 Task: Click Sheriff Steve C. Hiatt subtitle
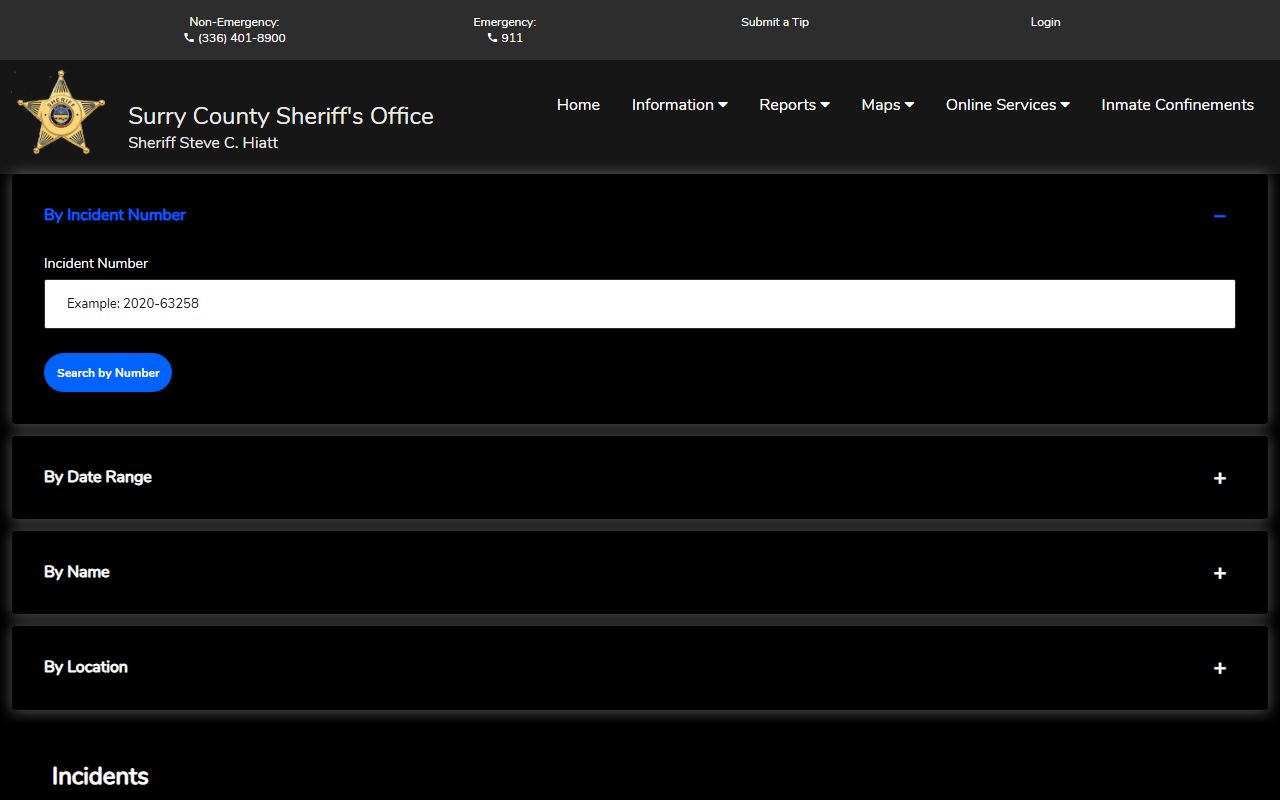[x=203, y=143]
